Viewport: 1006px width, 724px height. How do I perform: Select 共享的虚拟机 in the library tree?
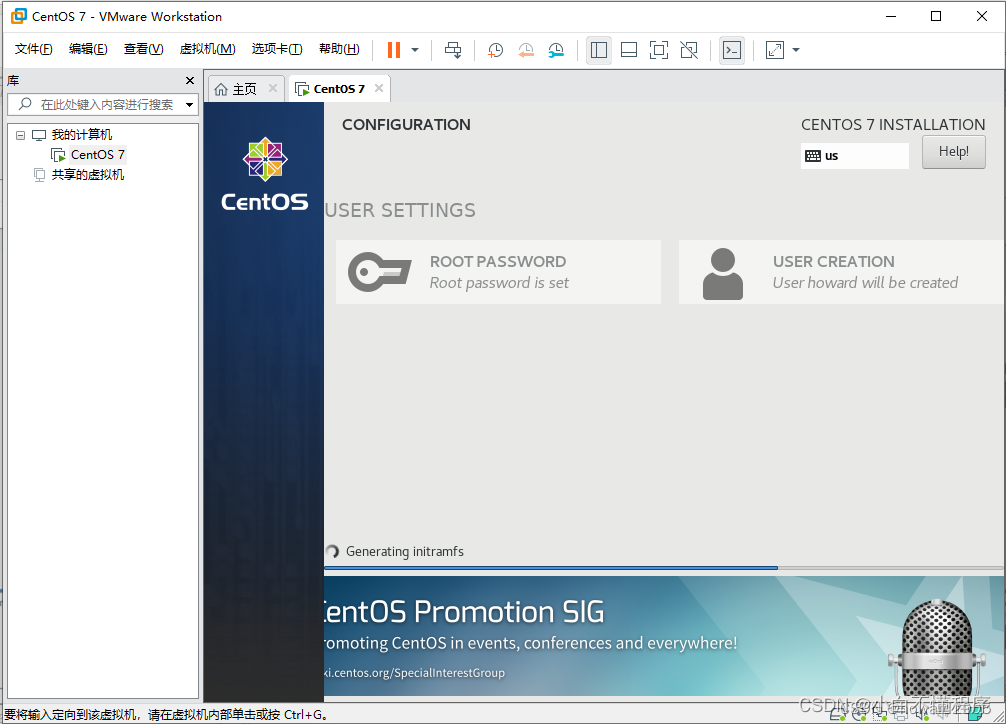point(88,175)
